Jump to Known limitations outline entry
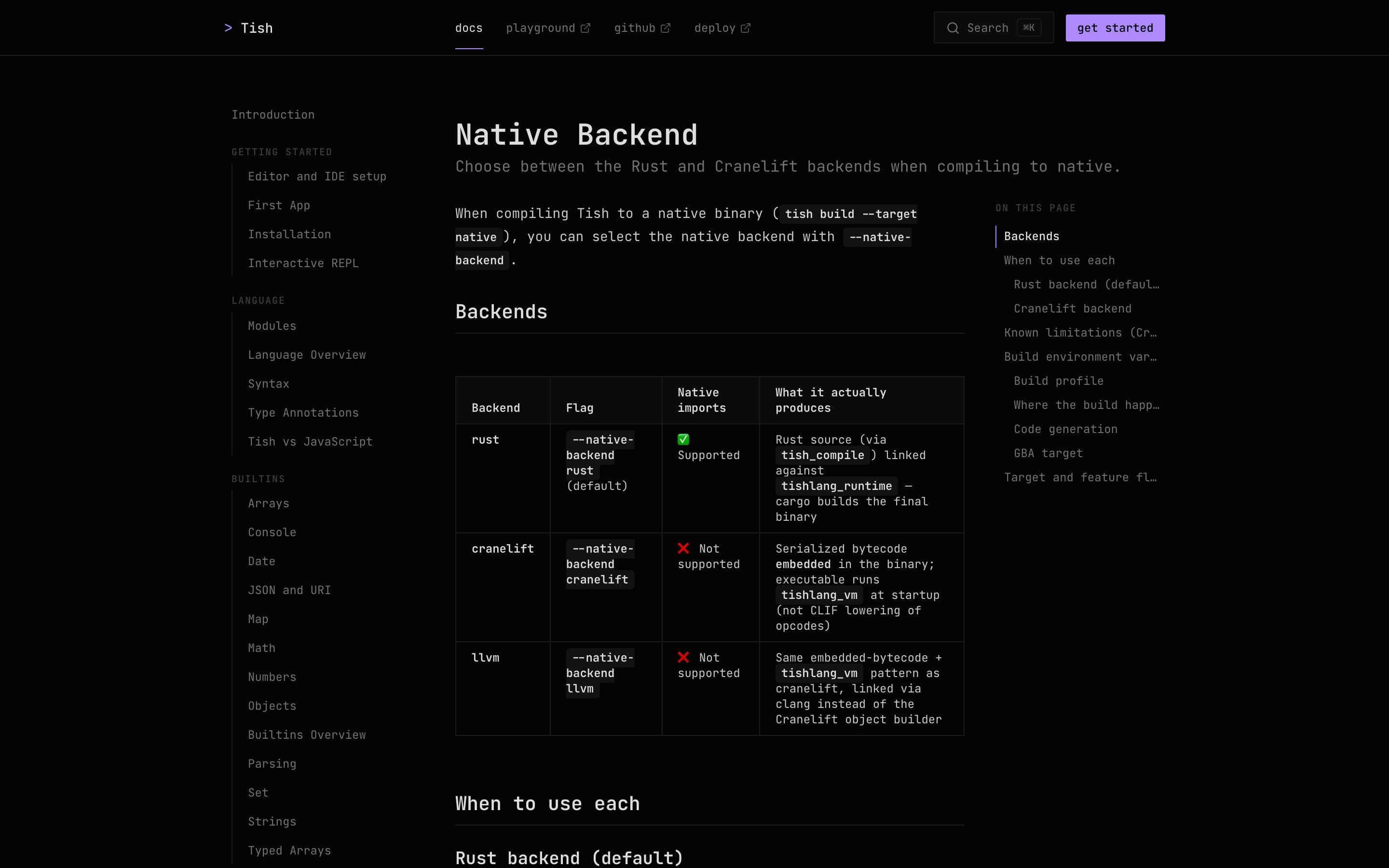 tap(1080, 333)
